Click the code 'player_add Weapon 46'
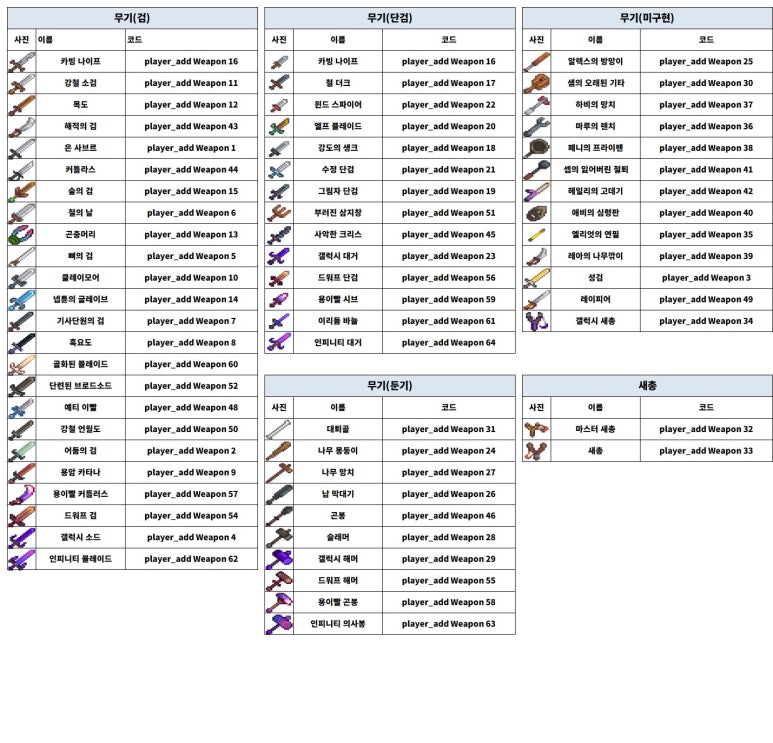Viewport: 773px width, 743px height. (449, 516)
